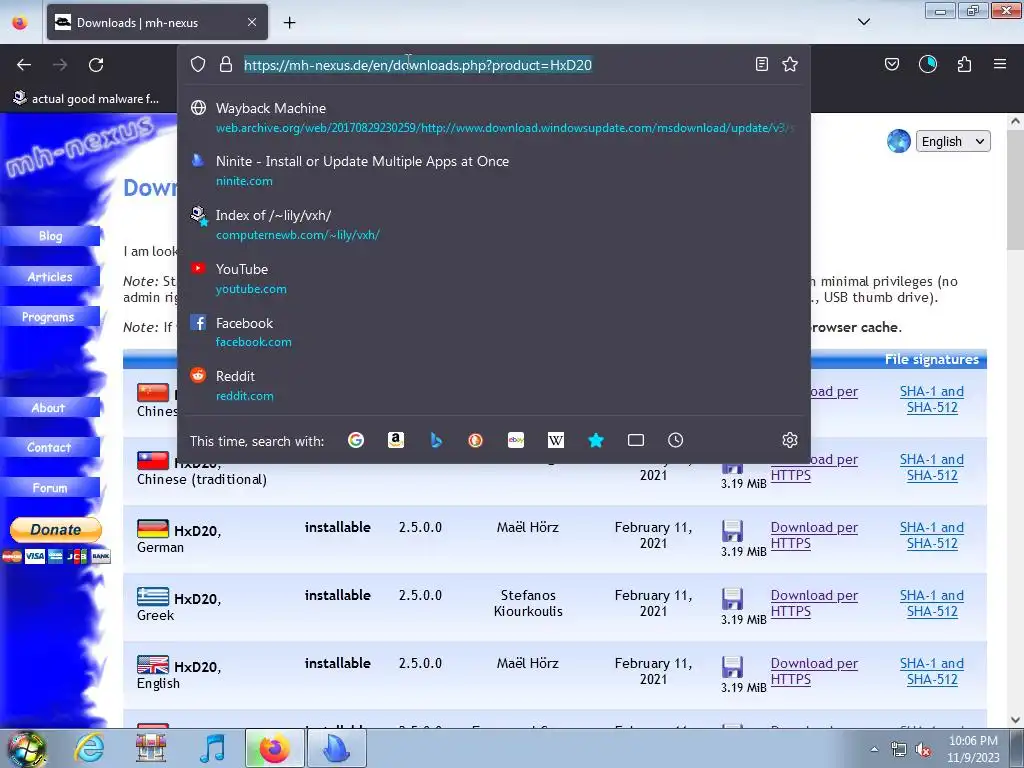Show hidden system tray icons arrow
This screenshot has width=1024, height=768.
874,749
